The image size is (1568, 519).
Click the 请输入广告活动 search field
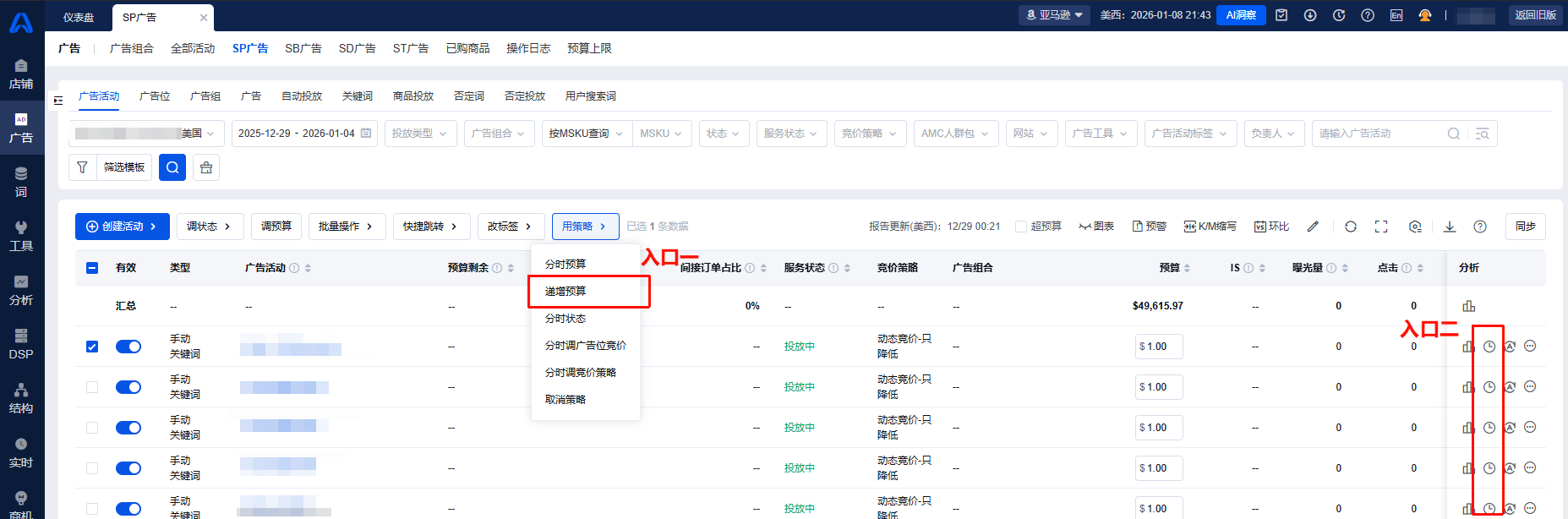click(1378, 134)
